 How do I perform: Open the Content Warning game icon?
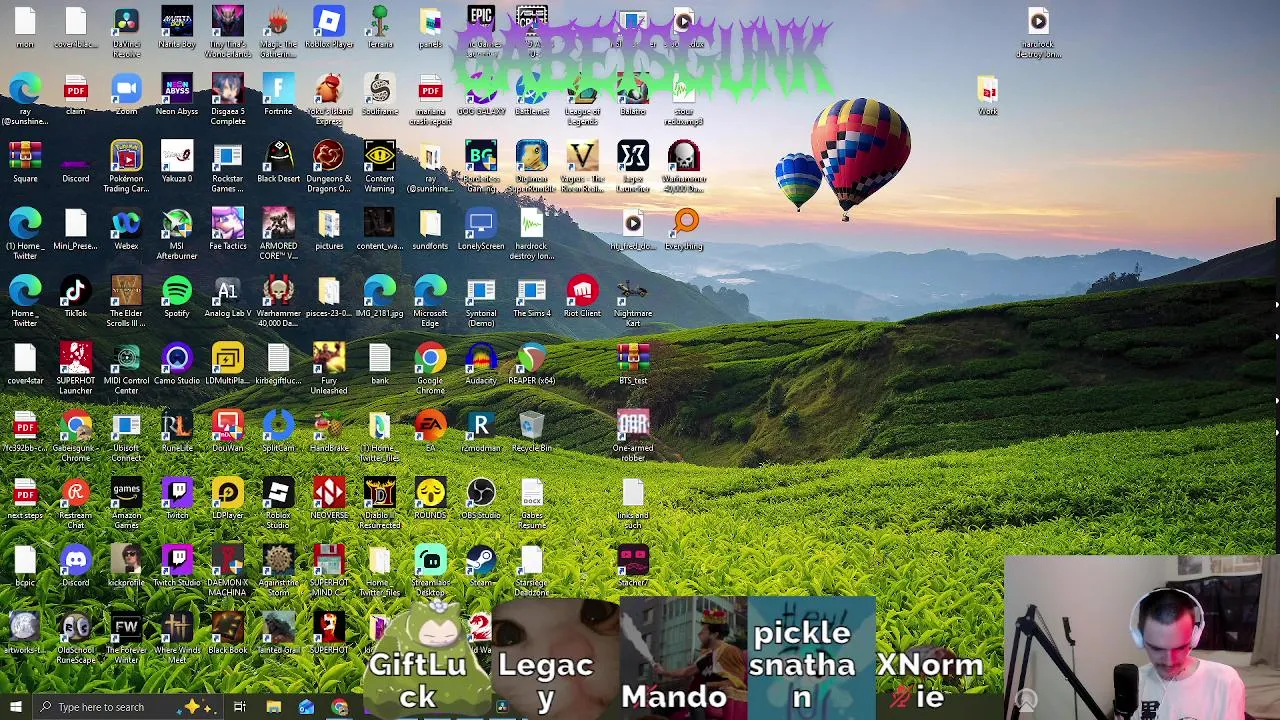(x=379, y=167)
